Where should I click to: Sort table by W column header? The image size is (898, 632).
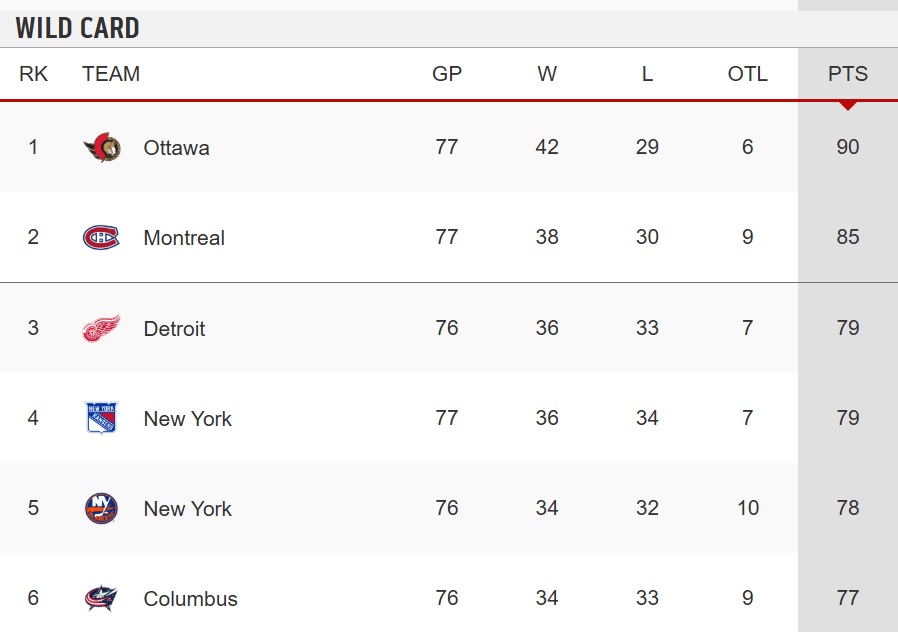tap(547, 74)
